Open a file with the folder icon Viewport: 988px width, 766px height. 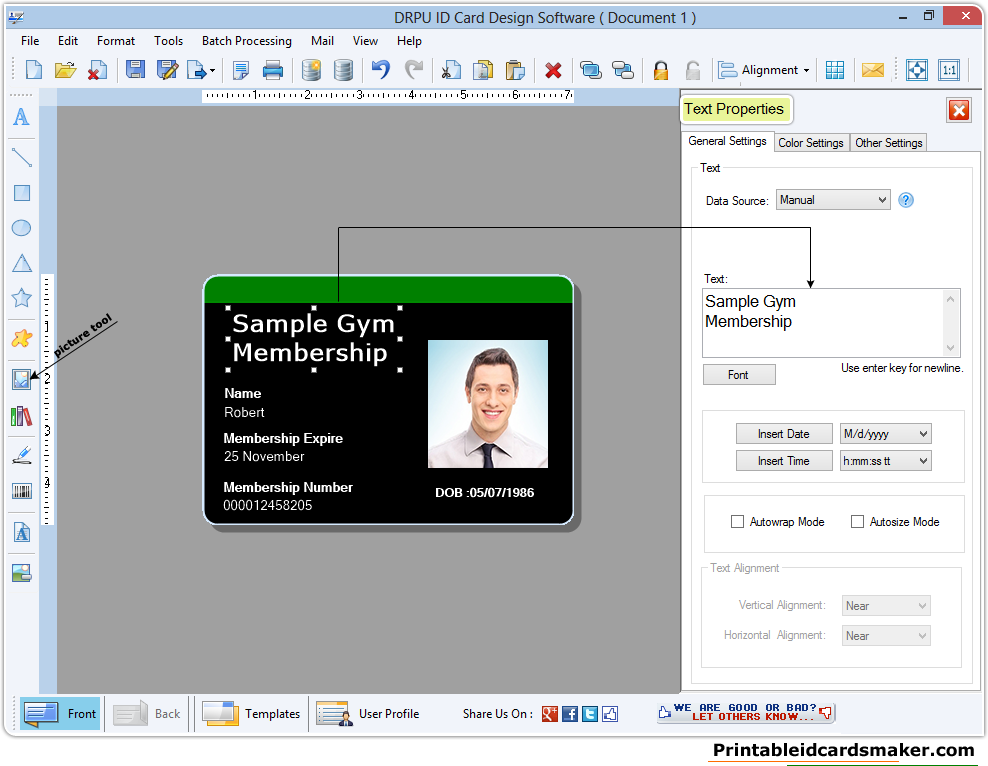point(65,70)
